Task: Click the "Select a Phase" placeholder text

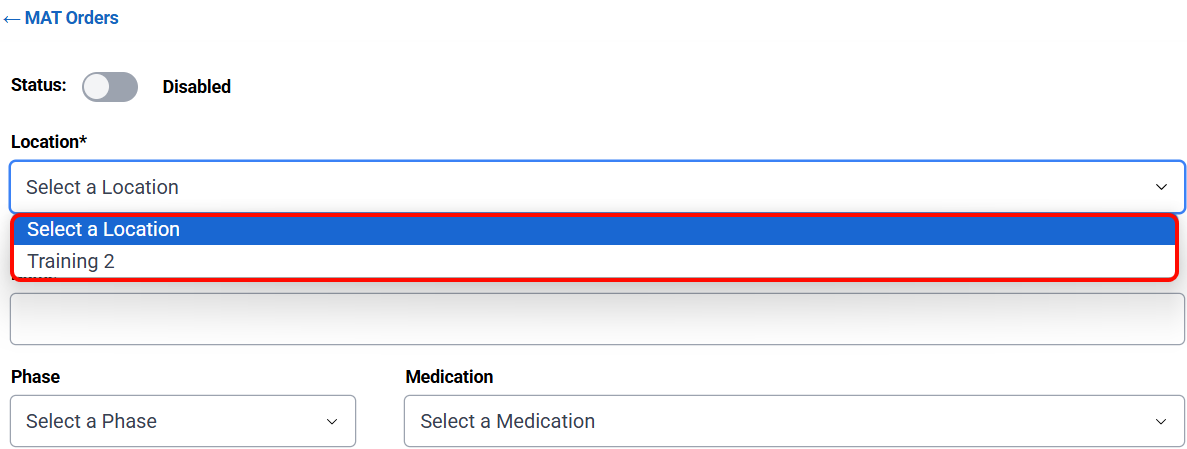Action: [91, 421]
